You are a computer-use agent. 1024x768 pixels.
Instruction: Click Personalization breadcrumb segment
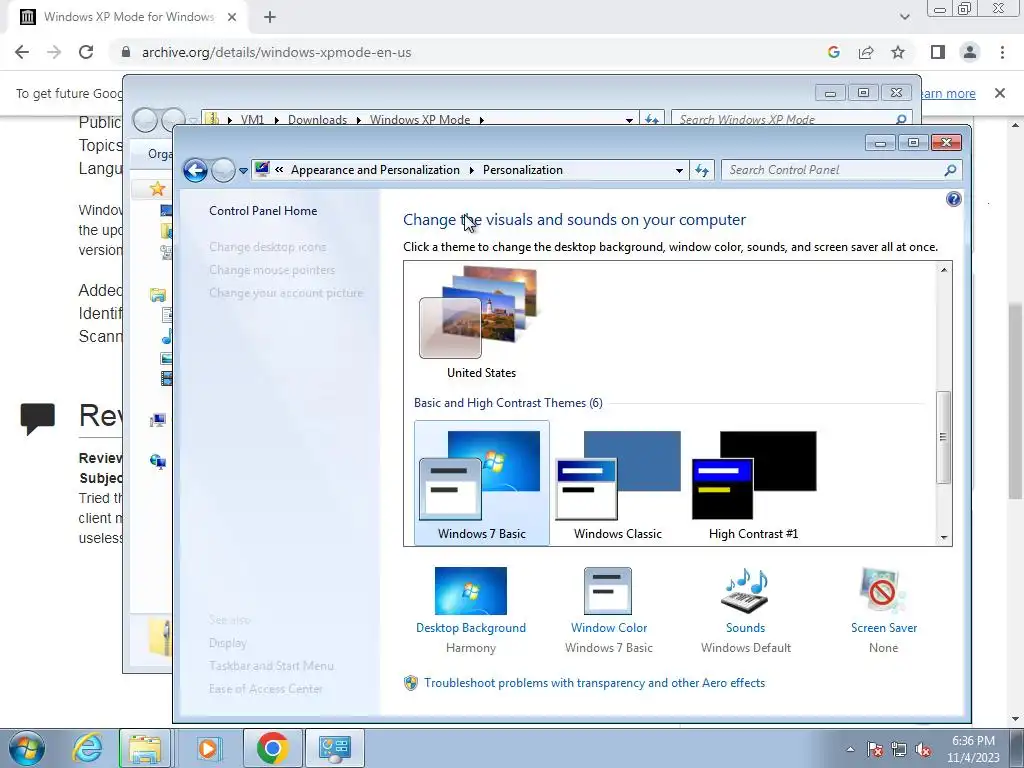click(522, 170)
